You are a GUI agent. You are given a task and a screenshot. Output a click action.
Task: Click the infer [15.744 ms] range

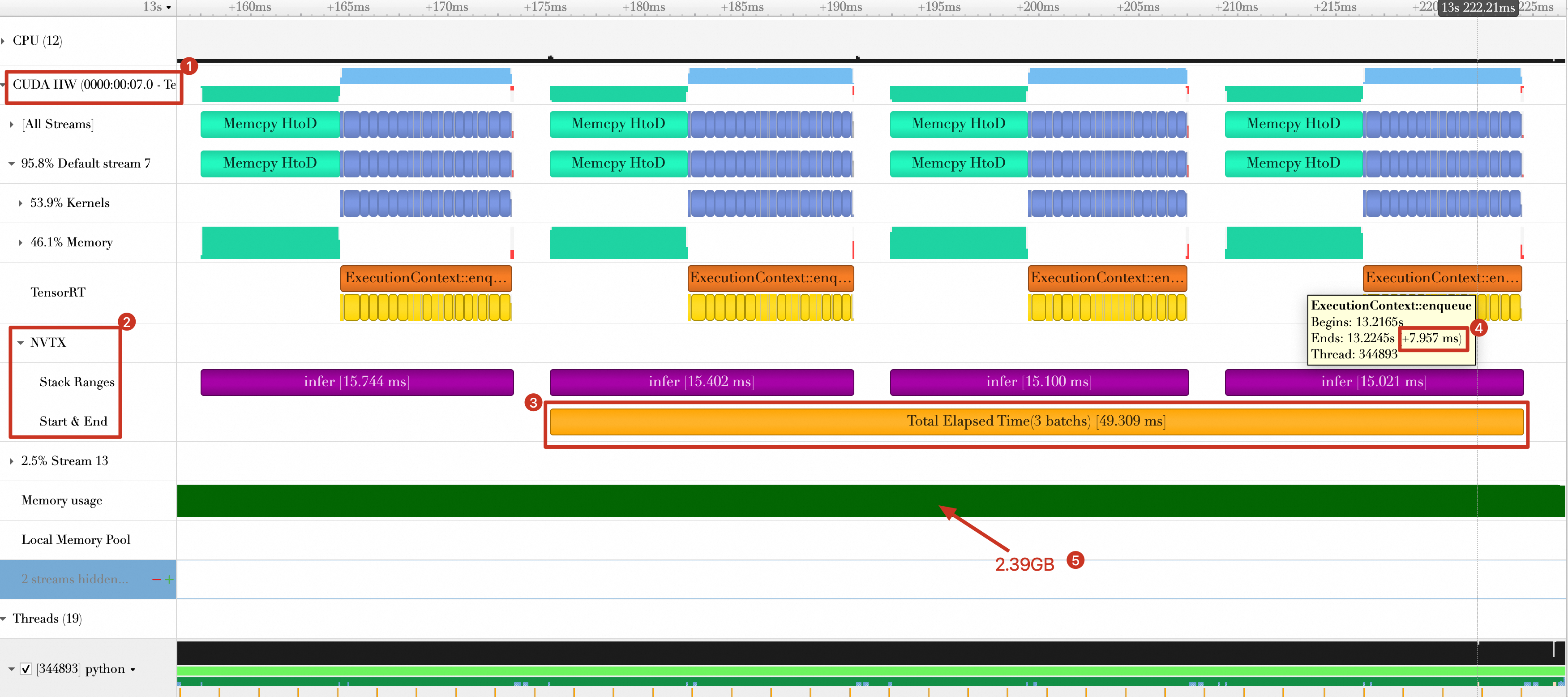pyautogui.click(x=357, y=382)
